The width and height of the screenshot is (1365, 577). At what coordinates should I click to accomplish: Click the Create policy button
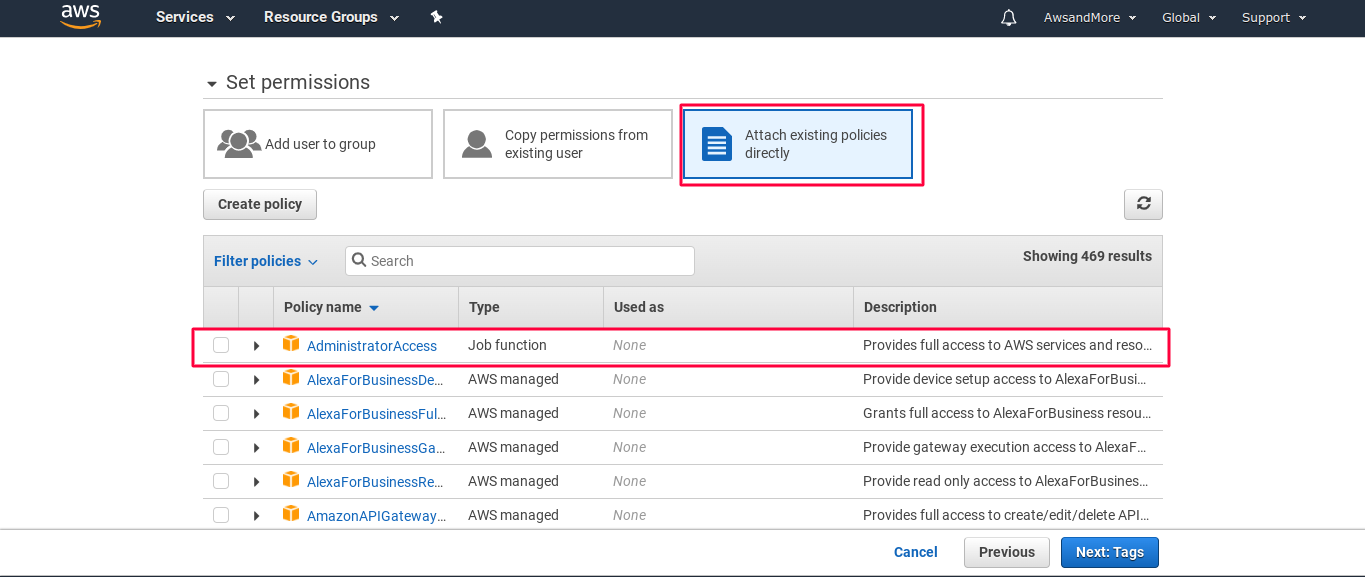point(260,204)
